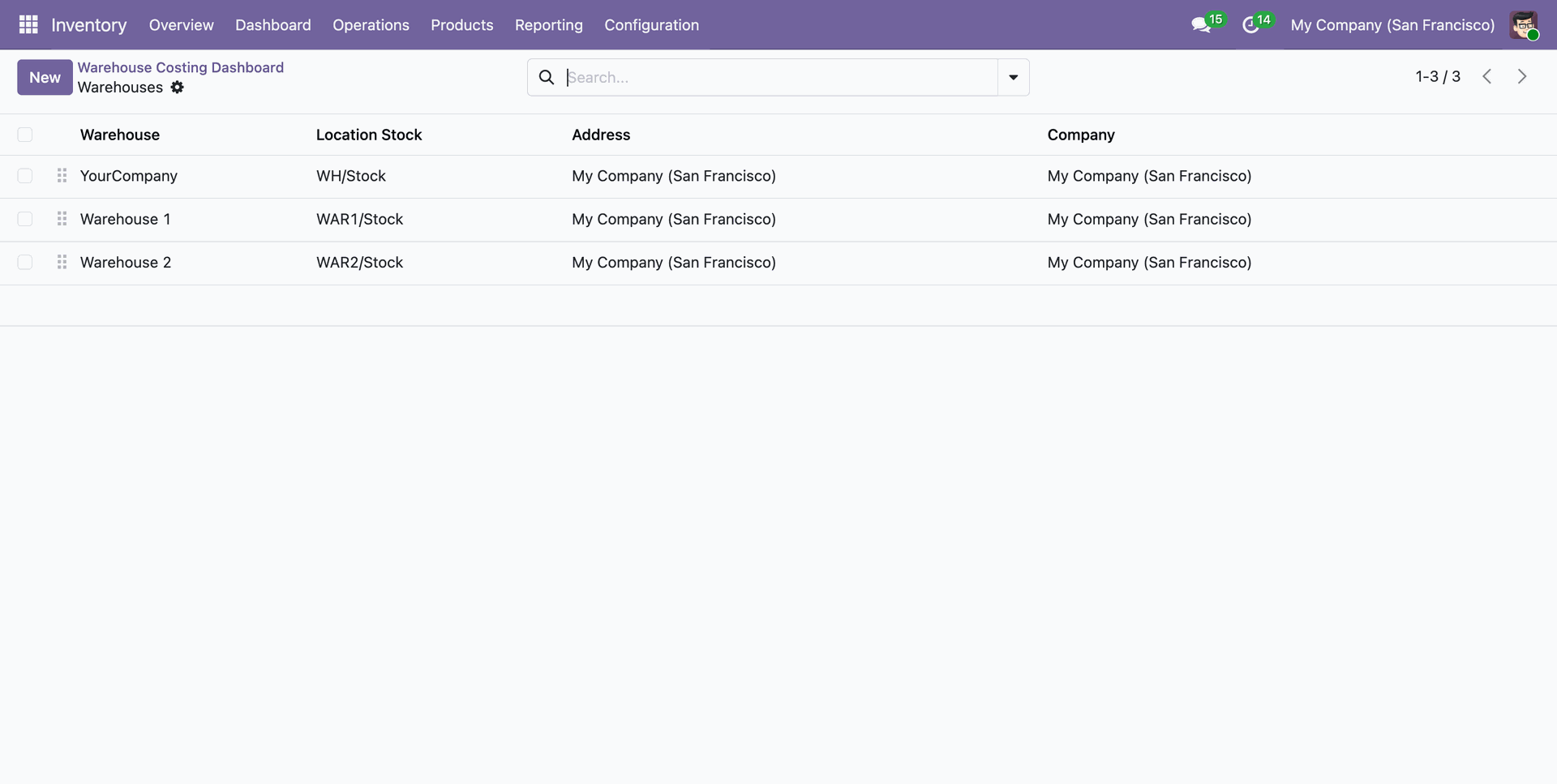Screen dimensions: 1557x784
Task: Open the company switcher My Company (San Francisco)
Action: click(x=1392, y=25)
